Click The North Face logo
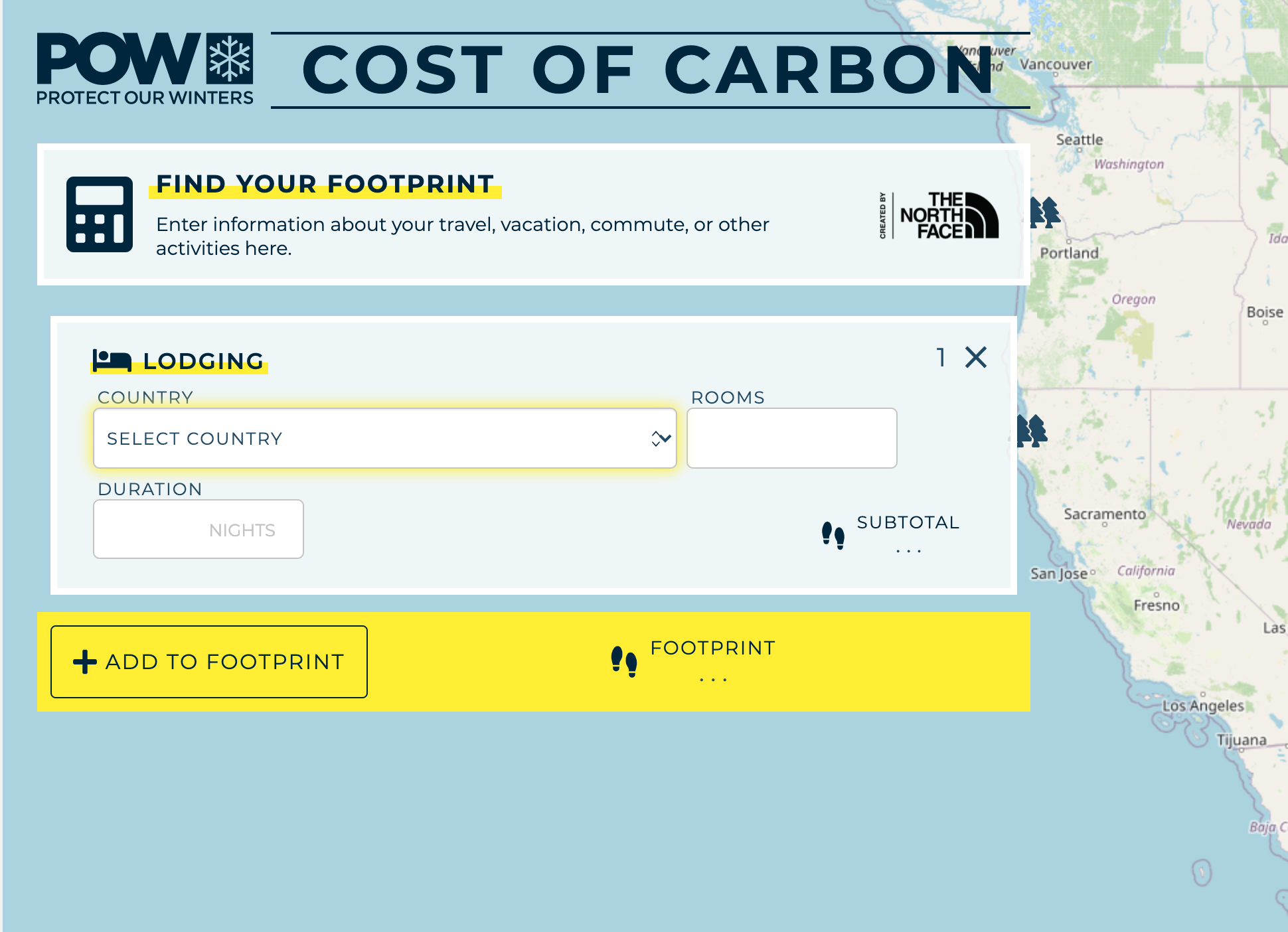Screen dimensions: 1288x932 (x=948, y=215)
